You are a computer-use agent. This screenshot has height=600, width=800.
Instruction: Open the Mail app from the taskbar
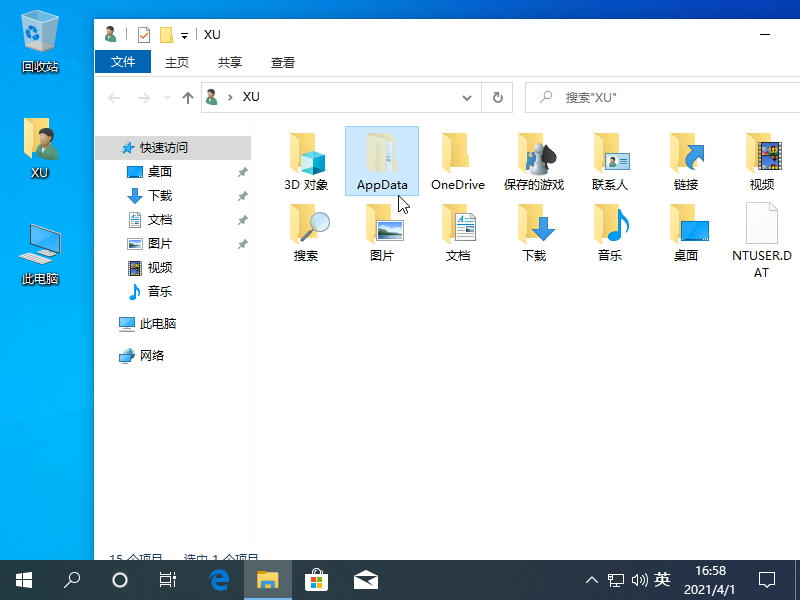pos(366,579)
